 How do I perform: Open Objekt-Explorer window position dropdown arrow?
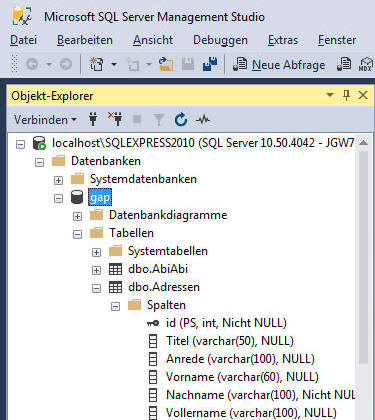tap(330, 95)
